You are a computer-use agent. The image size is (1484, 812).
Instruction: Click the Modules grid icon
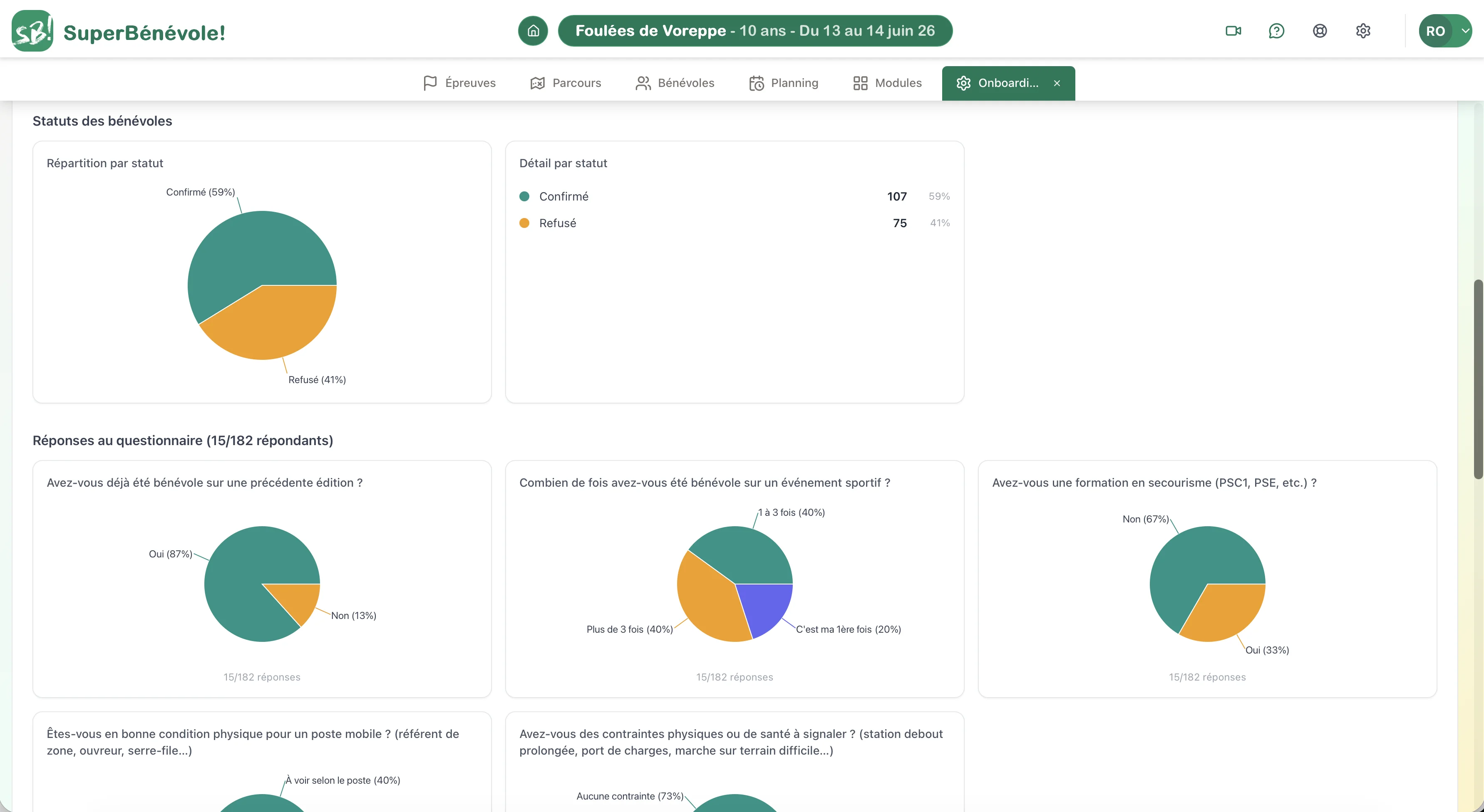860,83
